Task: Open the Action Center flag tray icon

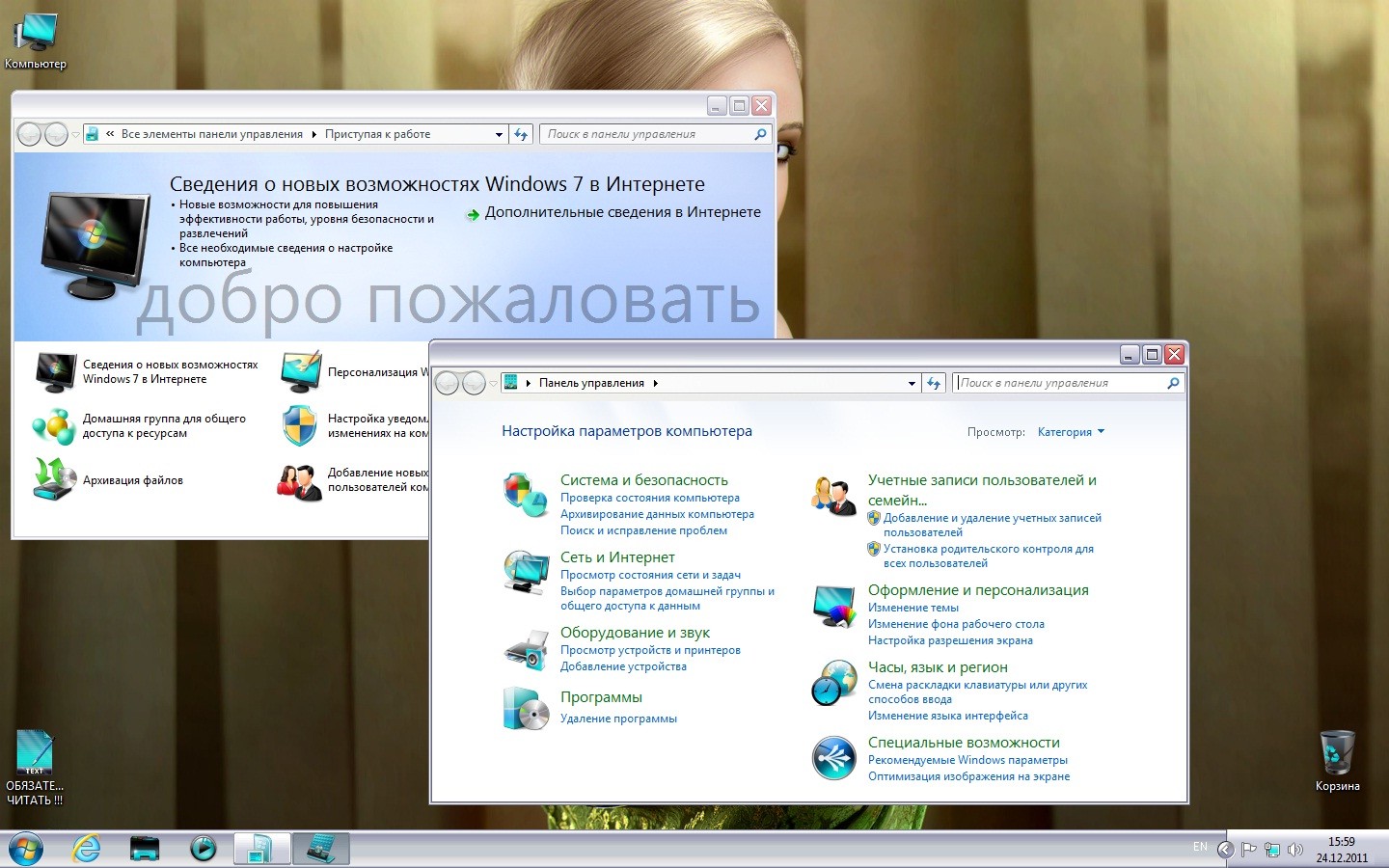Action: 1249,850
